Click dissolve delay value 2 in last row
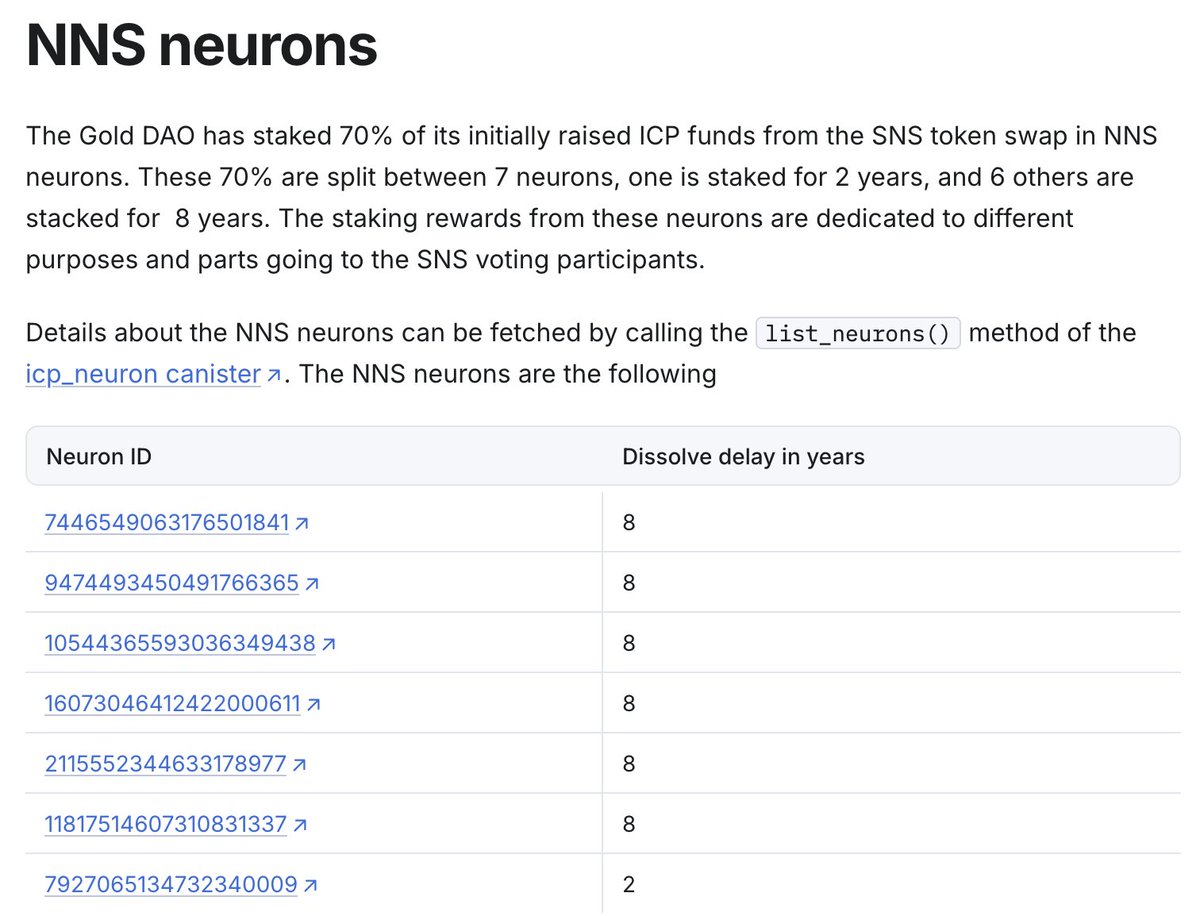1200x916 pixels. click(628, 885)
